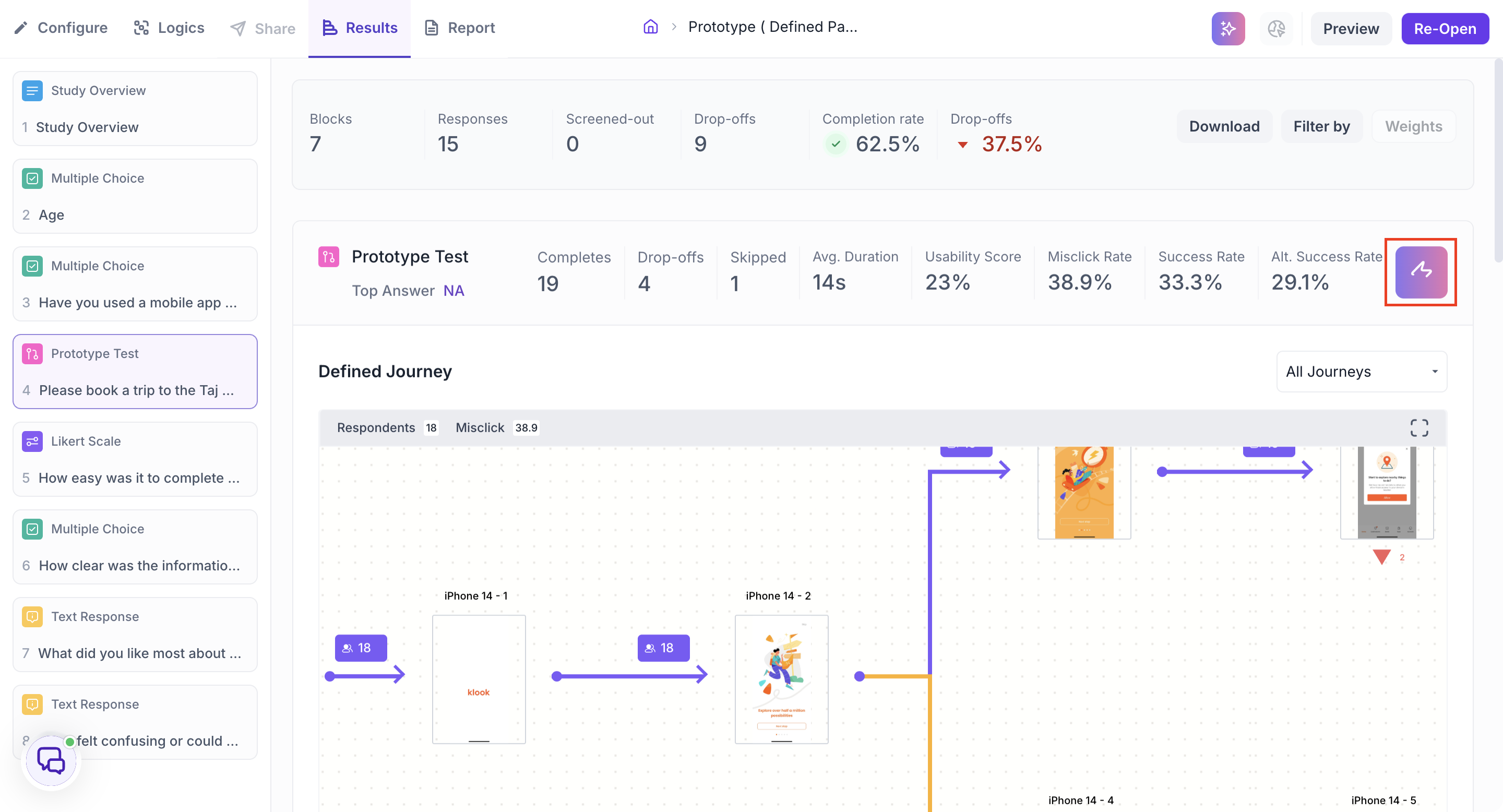Image resolution: width=1503 pixels, height=812 pixels.
Task: Click the Re-Open button
Action: point(1445,29)
